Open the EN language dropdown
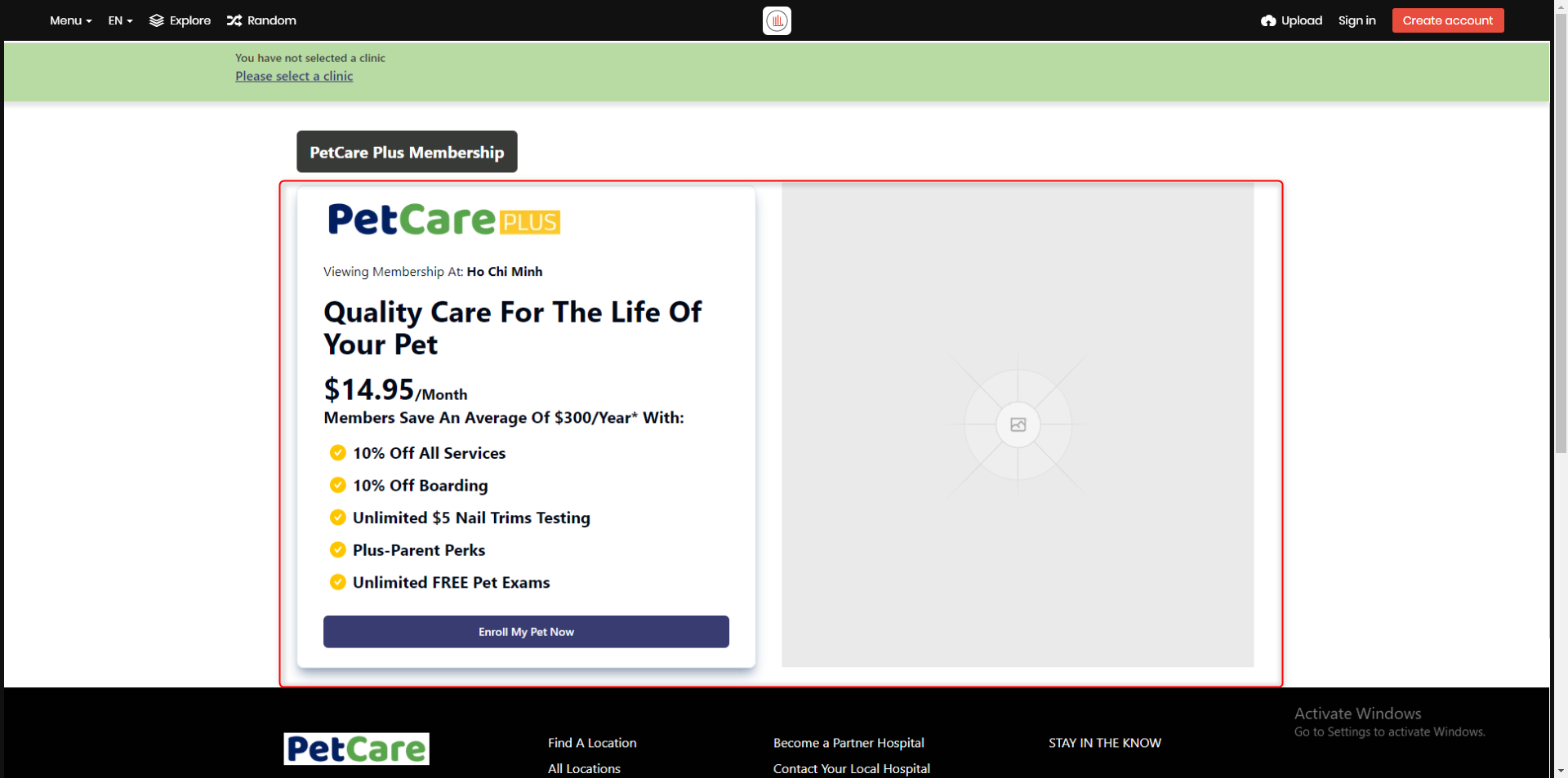 click(120, 20)
